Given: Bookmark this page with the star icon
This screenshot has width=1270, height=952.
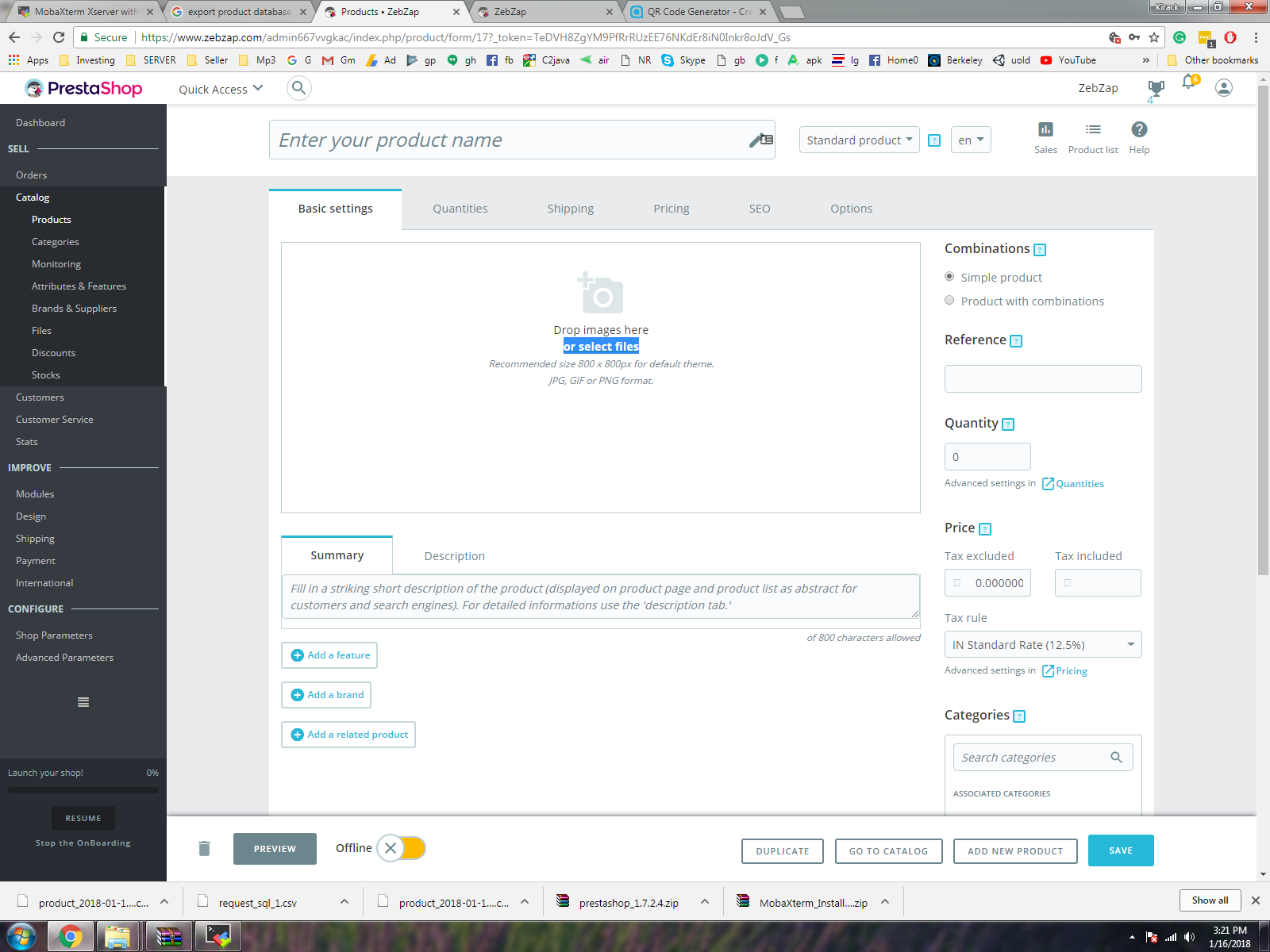Looking at the screenshot, I should tap(1154, 37).
